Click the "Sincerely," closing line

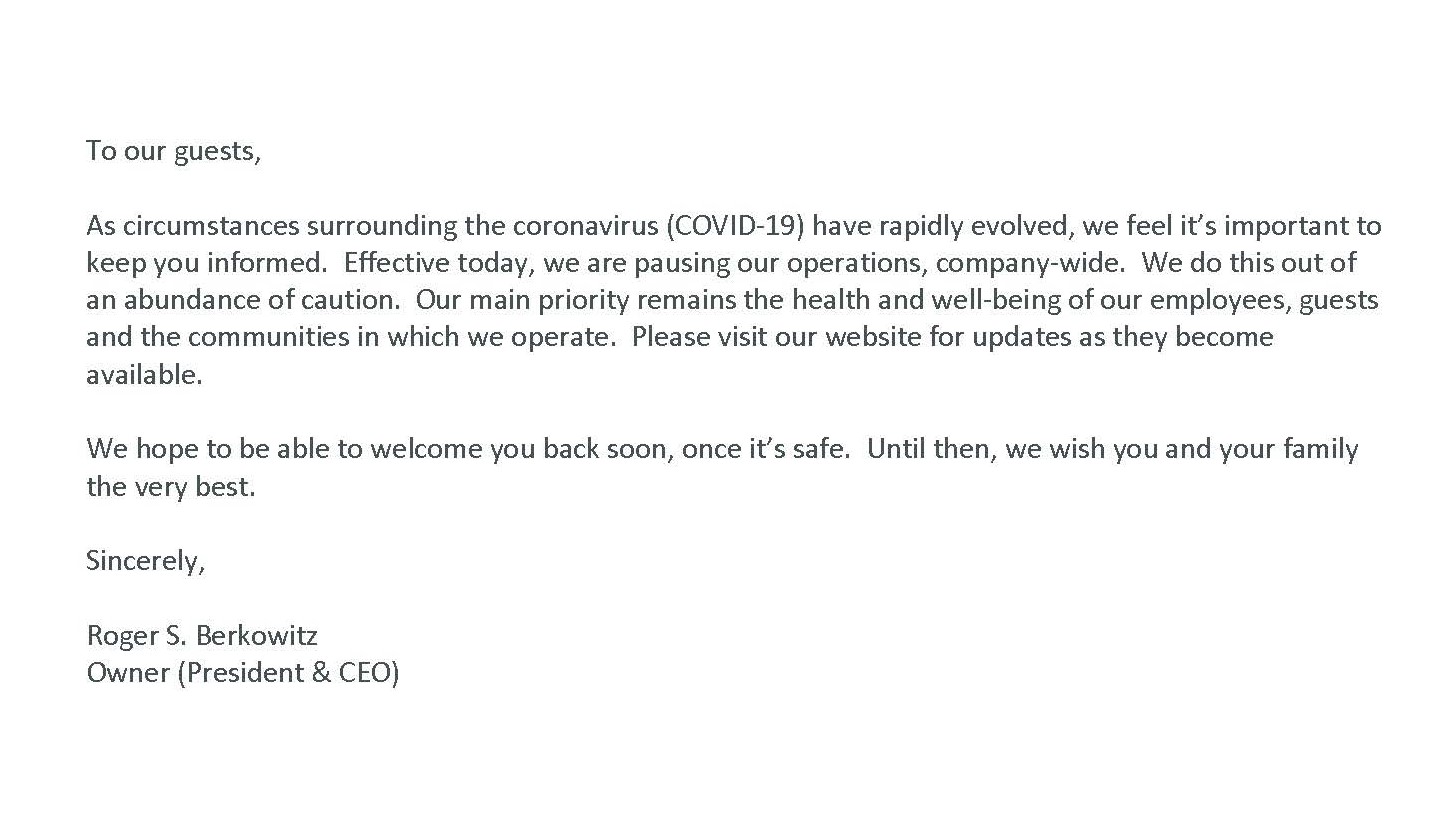[146, 561]
